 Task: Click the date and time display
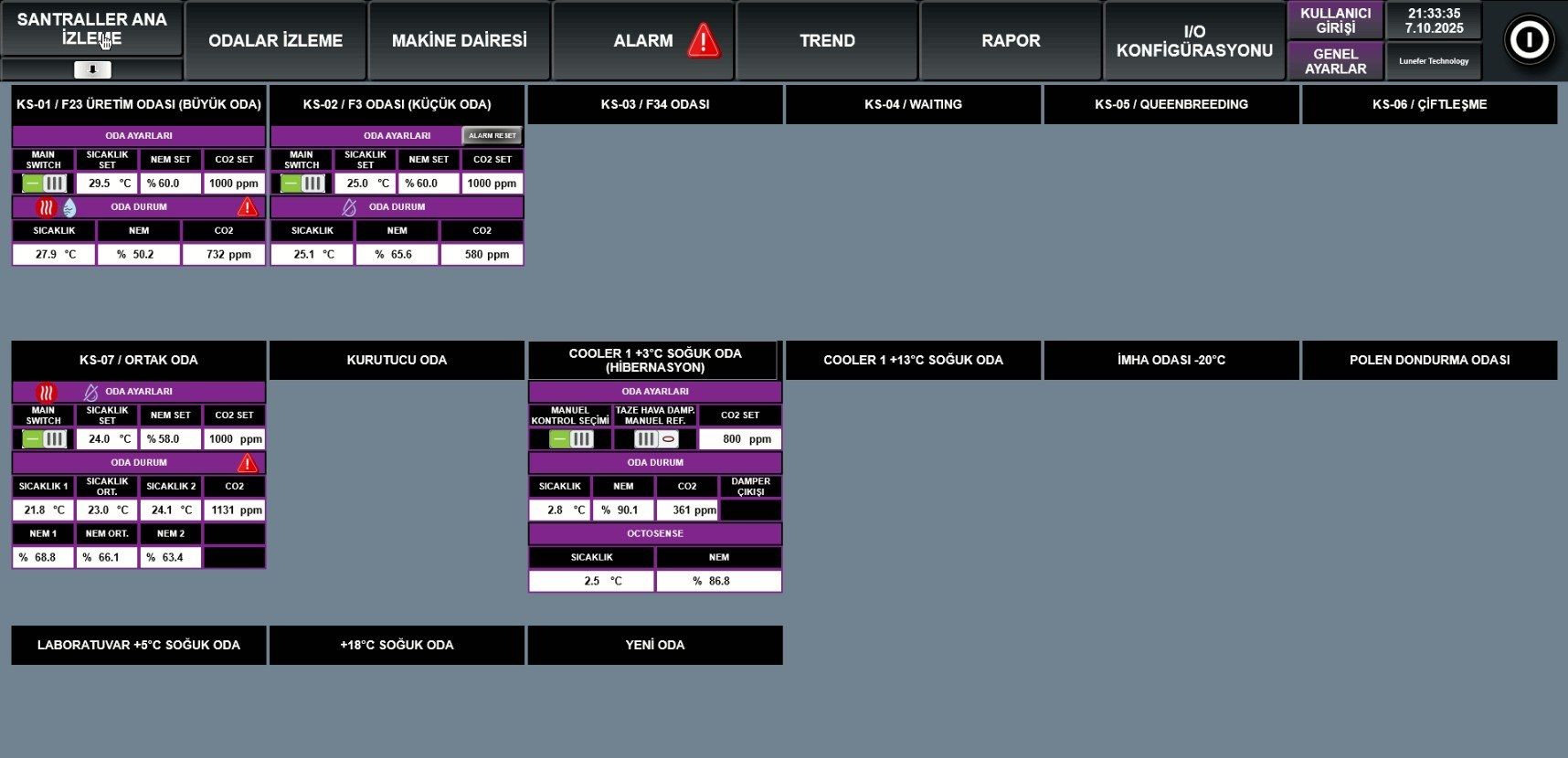coord(1435,21)
